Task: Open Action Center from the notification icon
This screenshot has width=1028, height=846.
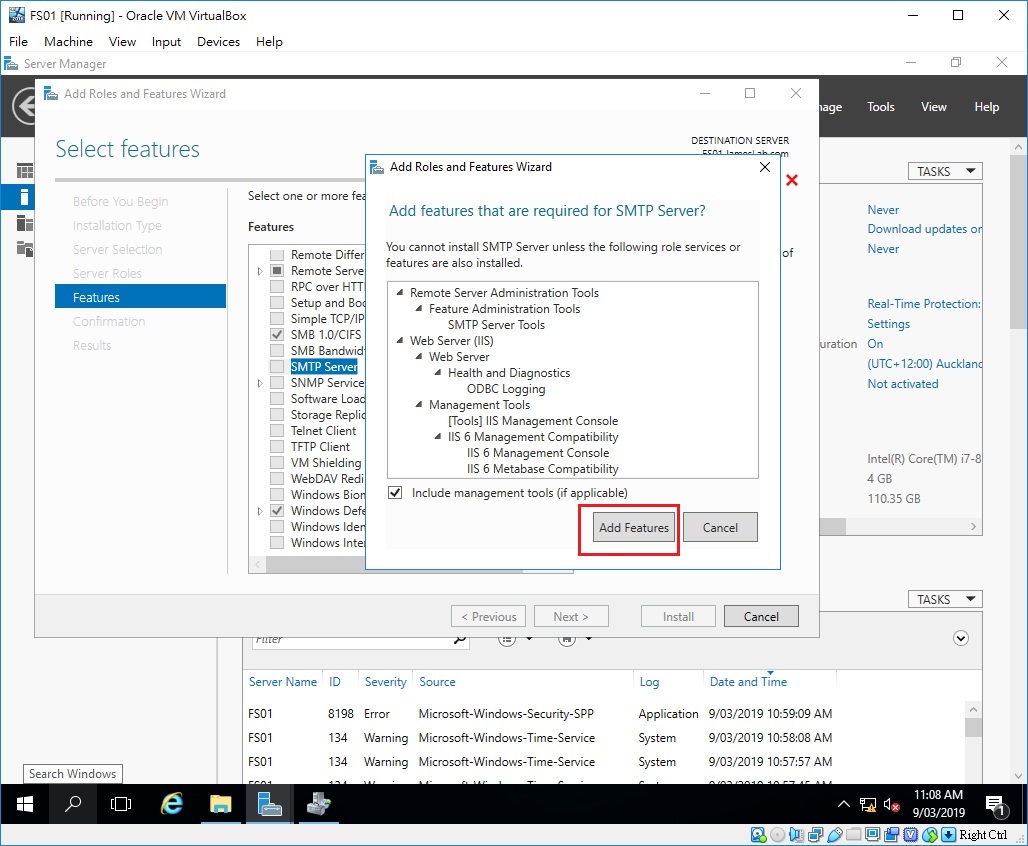Action: pyautogui.click(x=994, y=806)
